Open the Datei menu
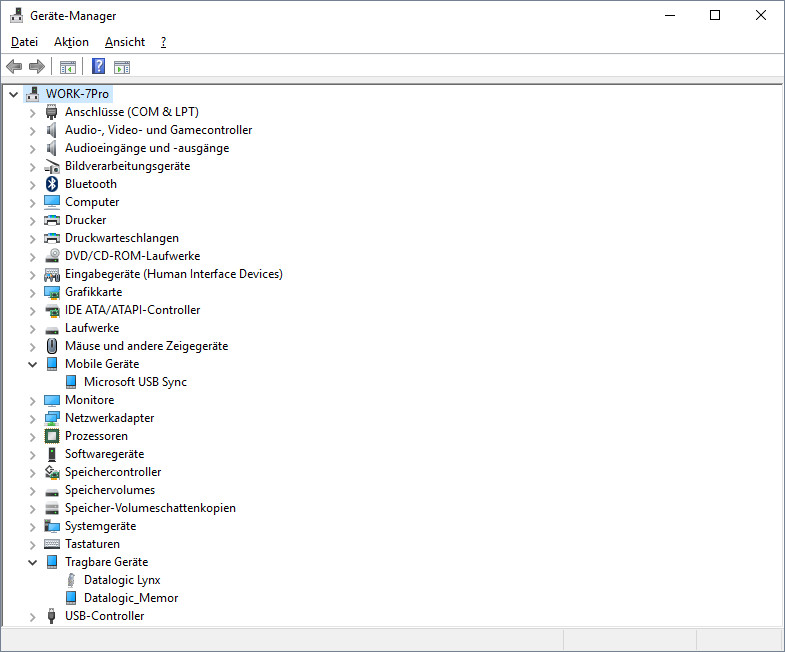785x652 pixels. [x=24, y=42]
